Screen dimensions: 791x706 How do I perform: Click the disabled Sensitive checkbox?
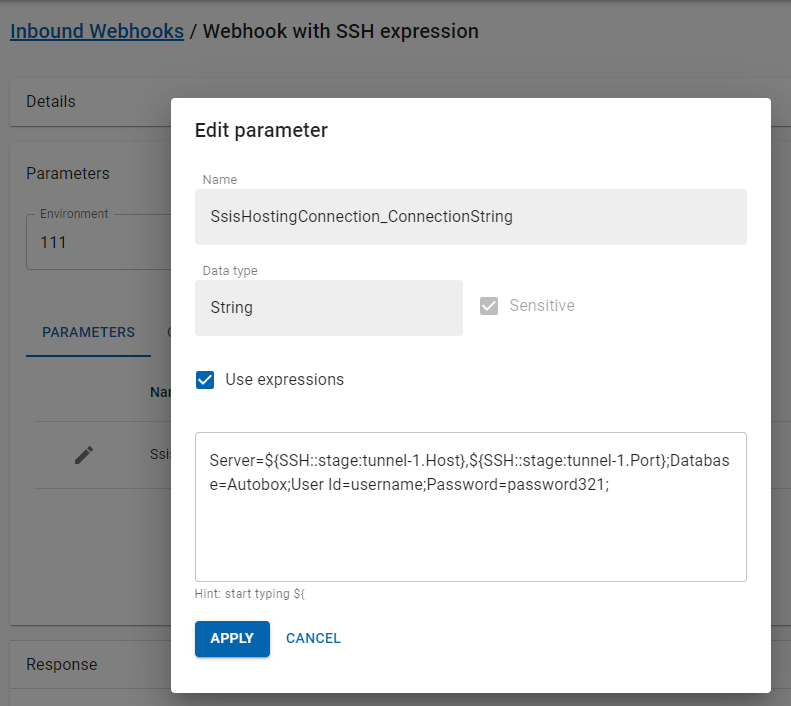[489, 306]
